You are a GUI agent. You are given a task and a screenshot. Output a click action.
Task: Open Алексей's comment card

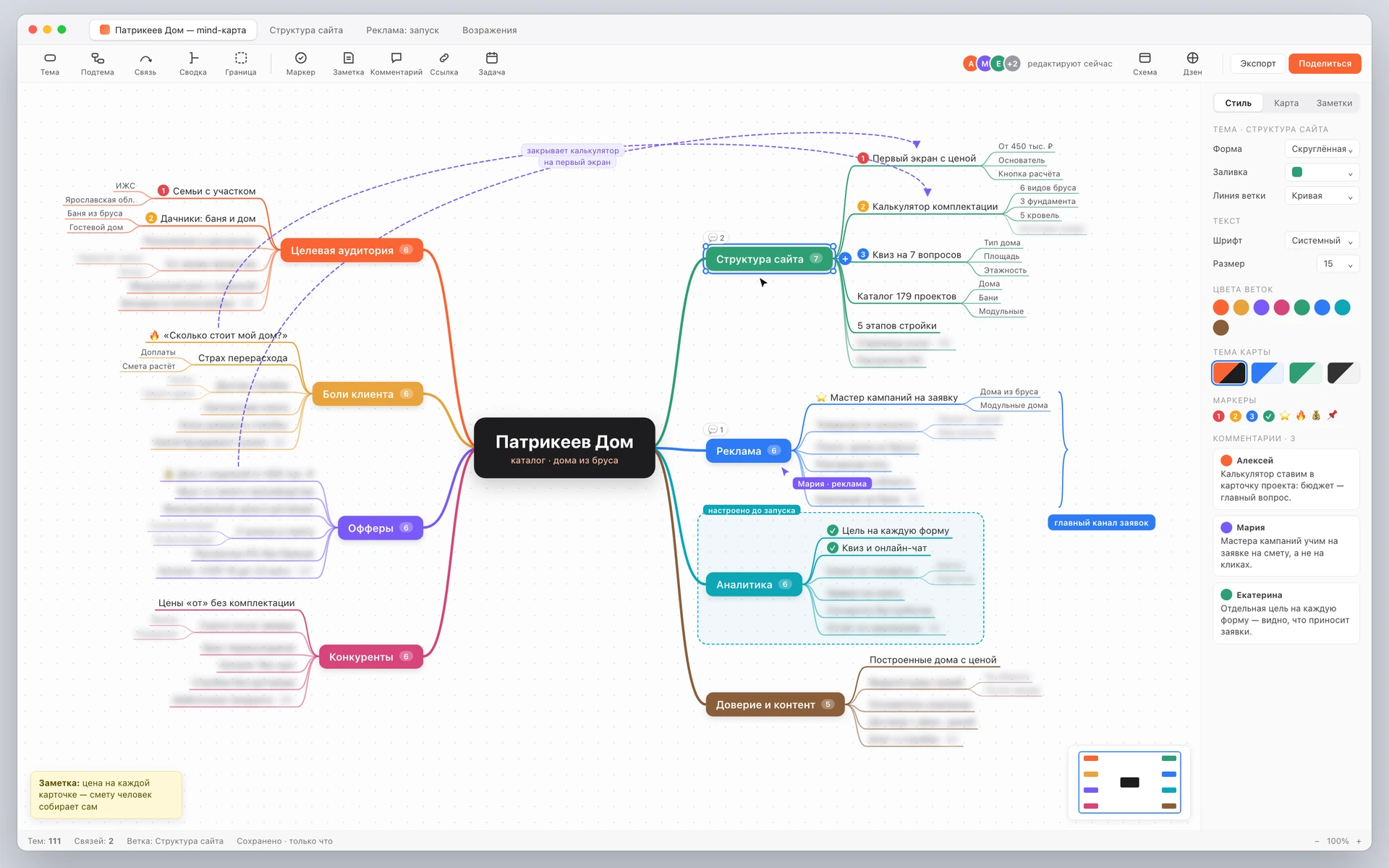coord(1286,479)
